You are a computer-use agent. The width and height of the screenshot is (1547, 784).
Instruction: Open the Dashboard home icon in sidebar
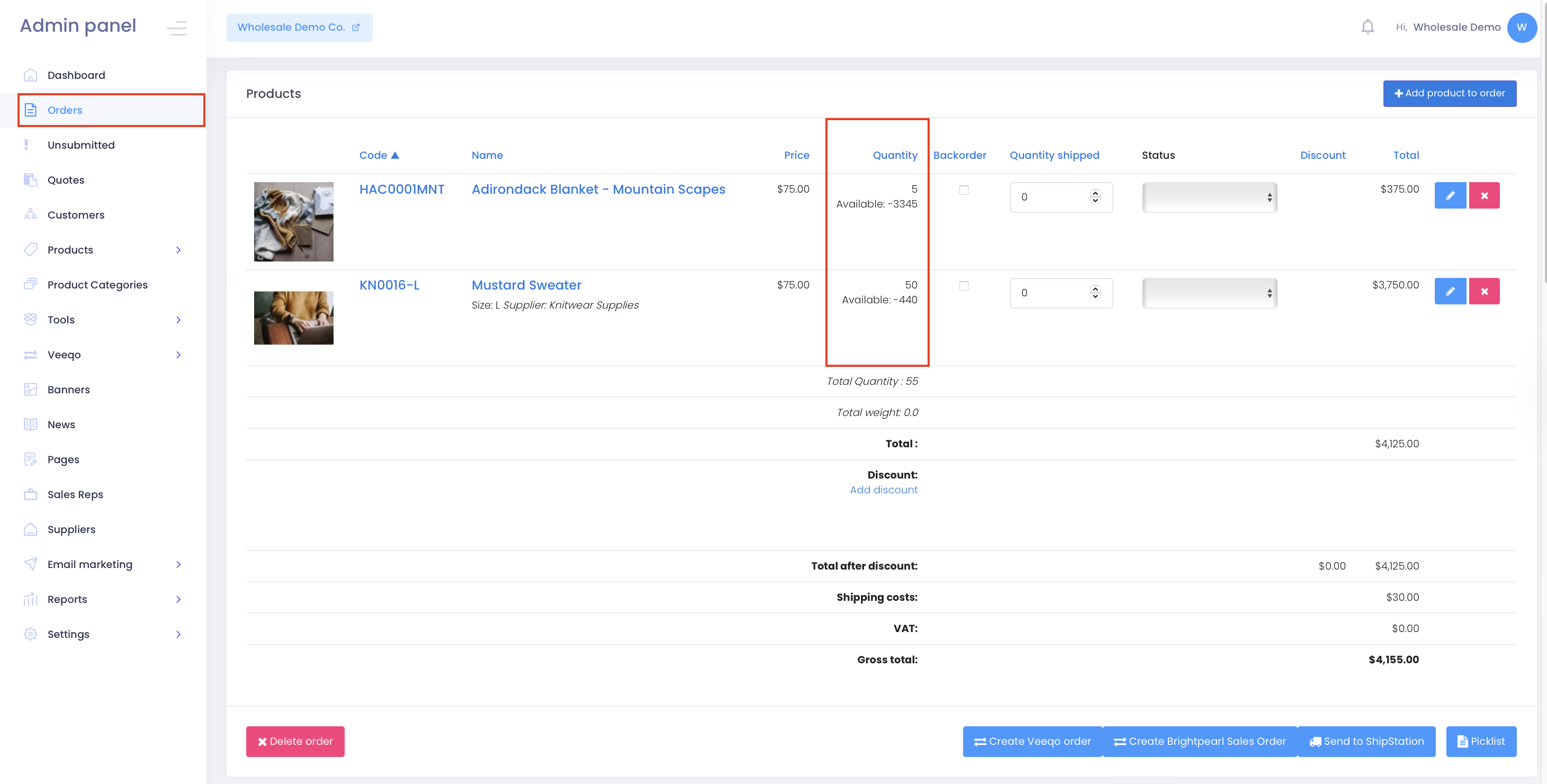coord(31,75)
